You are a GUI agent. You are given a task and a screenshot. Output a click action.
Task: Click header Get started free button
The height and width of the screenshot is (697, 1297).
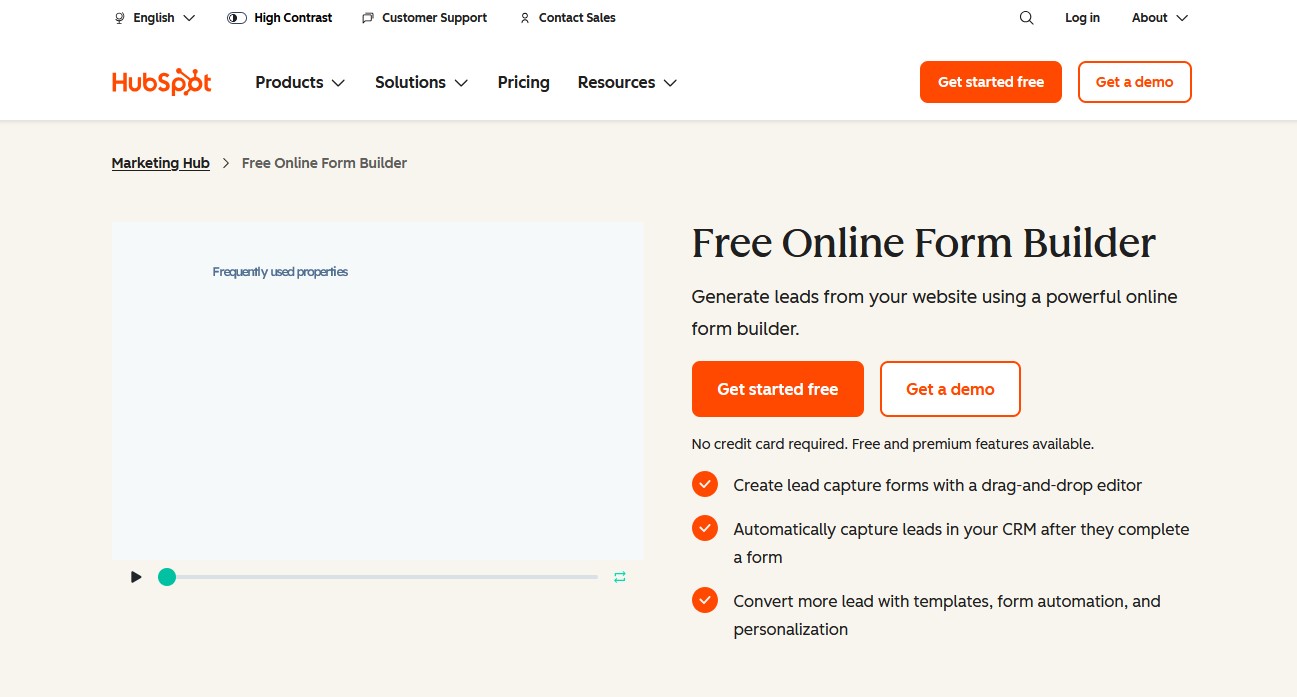tap(991, 82)
